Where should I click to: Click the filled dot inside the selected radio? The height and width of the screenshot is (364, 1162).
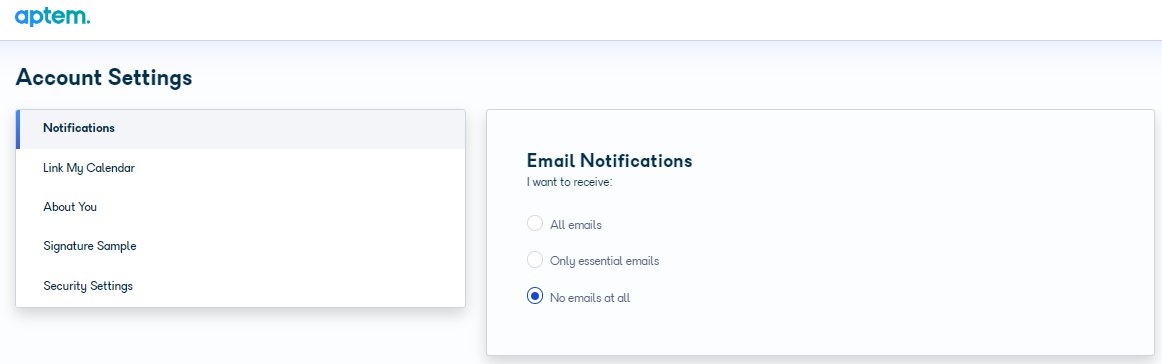tap(534, 297)
